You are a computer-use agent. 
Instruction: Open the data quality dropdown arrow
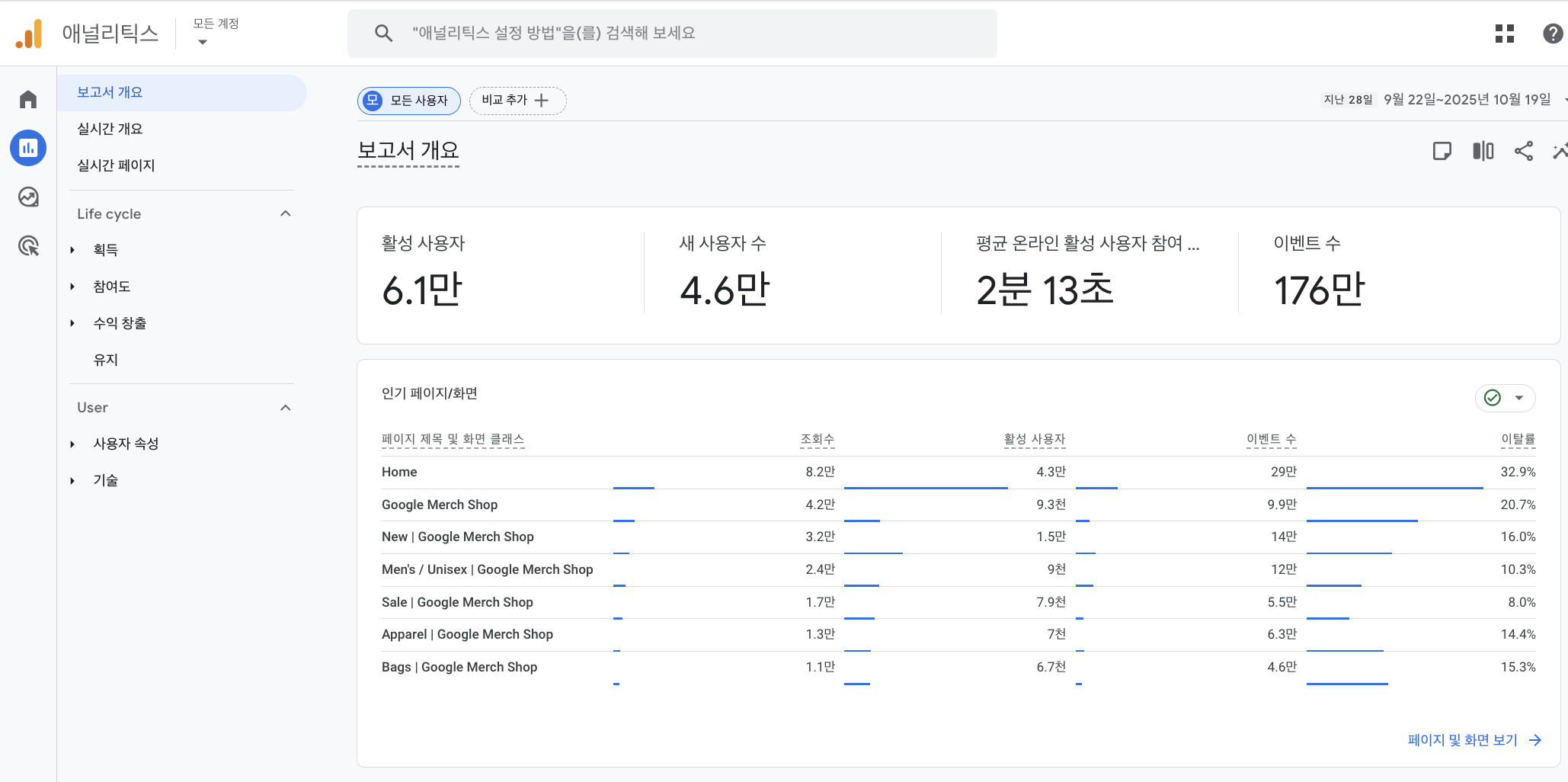pyautogui.click(x=1518, y=398)
